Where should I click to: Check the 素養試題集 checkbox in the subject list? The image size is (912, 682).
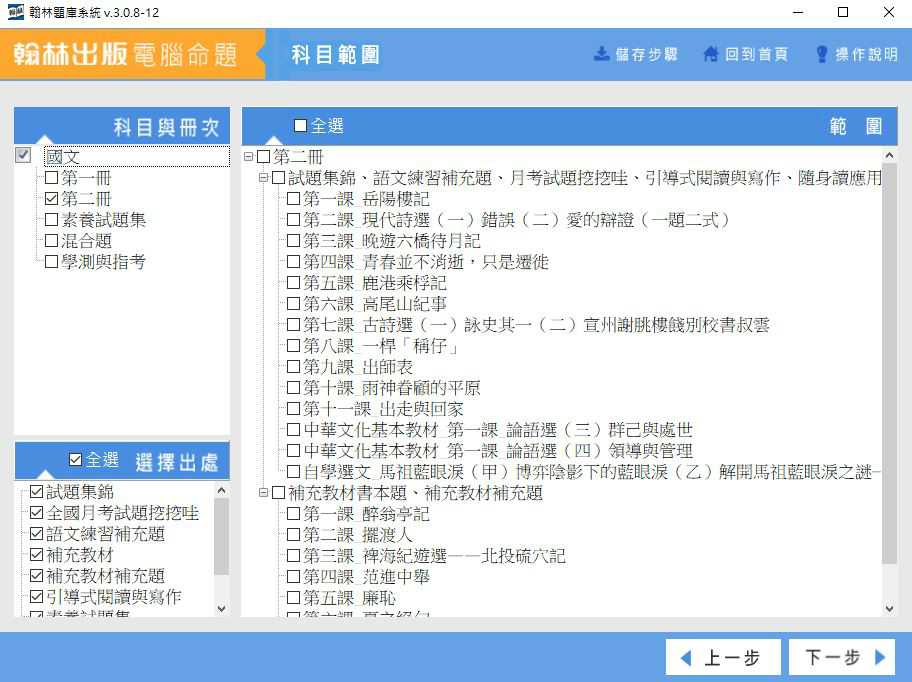pos(51,219)
